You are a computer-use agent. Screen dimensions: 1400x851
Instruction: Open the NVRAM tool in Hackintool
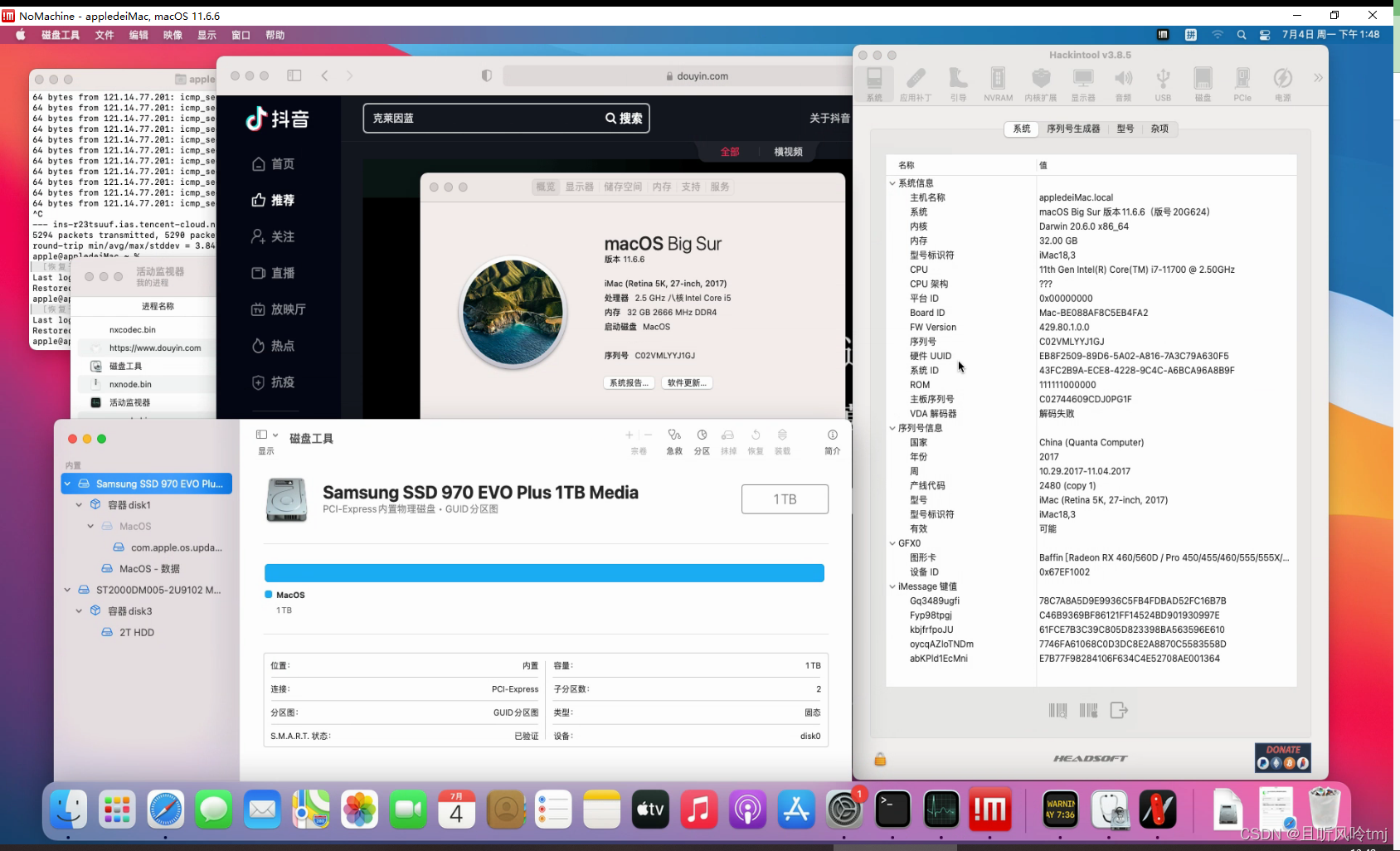pyautogui.click(x=998, y=85)
